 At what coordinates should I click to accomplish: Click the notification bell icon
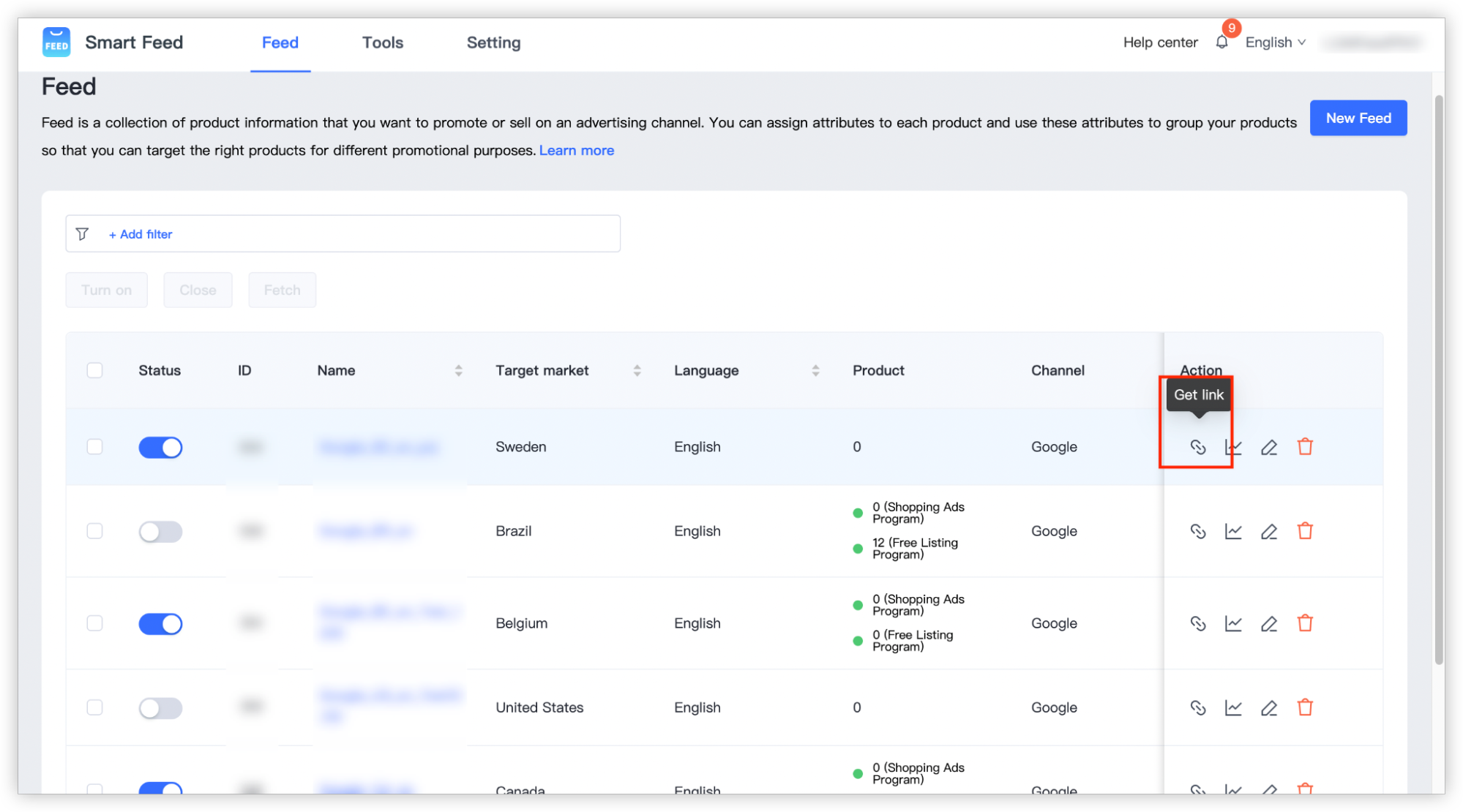pyautogui.click(x=1221, y=42)
